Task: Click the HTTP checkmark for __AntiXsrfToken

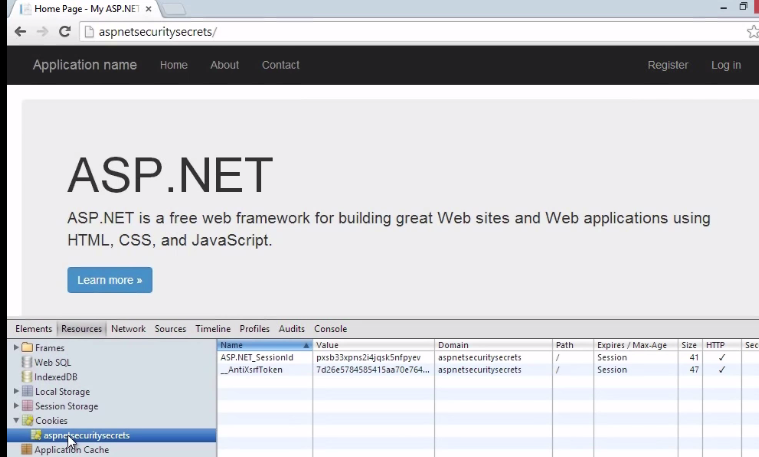Action: 722,369
